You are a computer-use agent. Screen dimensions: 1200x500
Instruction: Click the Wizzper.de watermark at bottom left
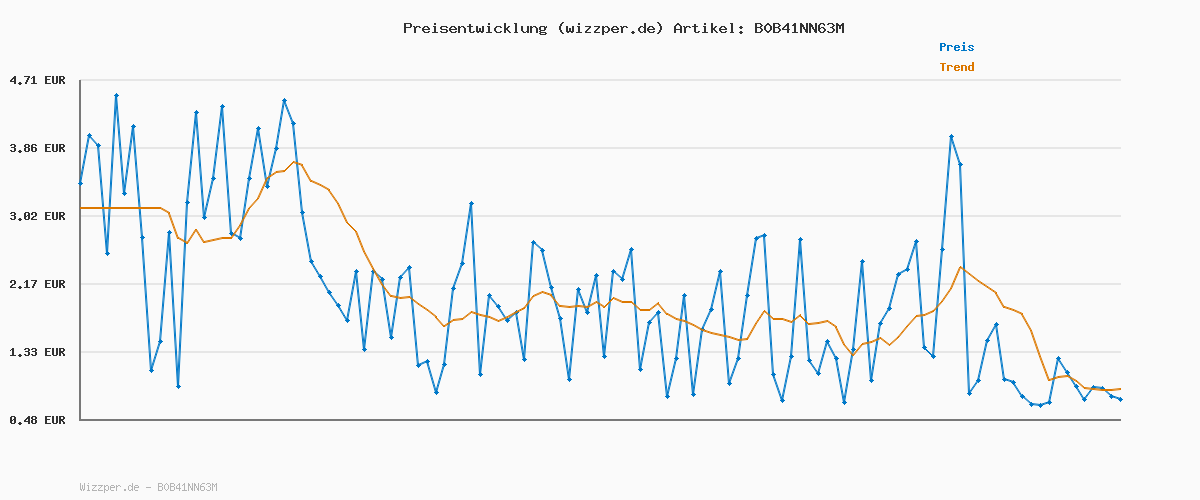tap(148, 487)
